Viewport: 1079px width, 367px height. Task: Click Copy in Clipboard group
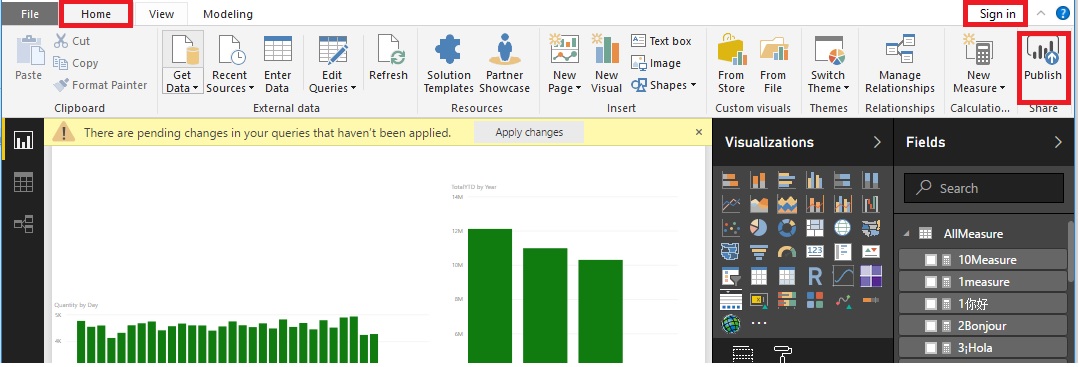point(76,63)
